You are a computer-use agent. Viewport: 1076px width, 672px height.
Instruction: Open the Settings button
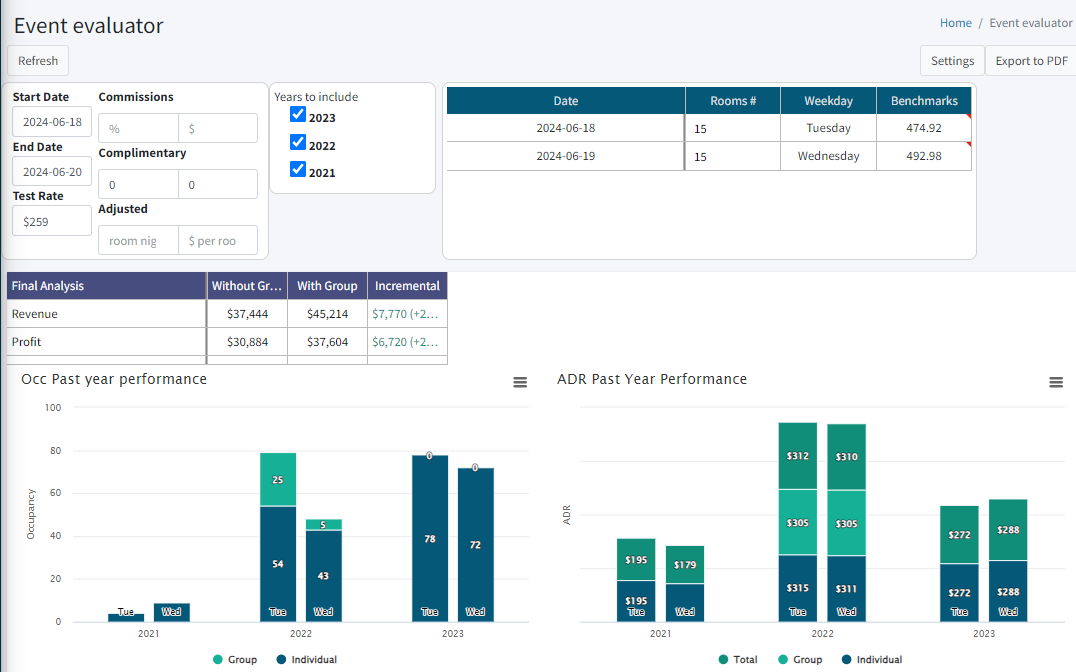(x=952, y=61)
